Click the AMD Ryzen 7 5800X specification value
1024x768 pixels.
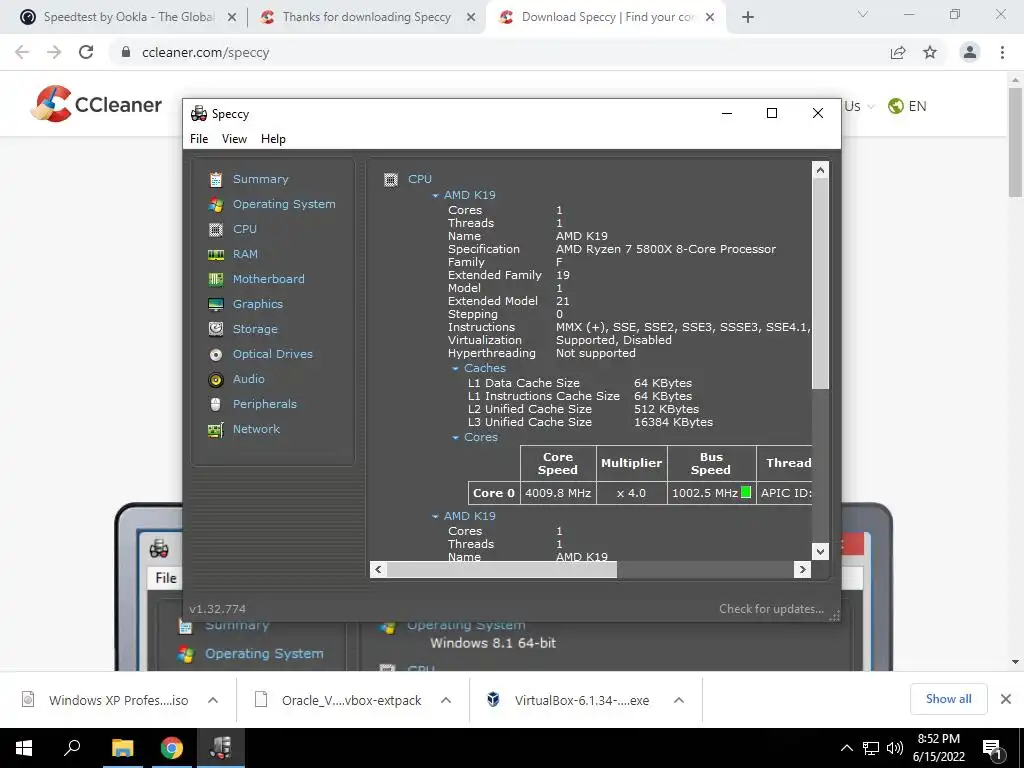click(x=665, y=249)
